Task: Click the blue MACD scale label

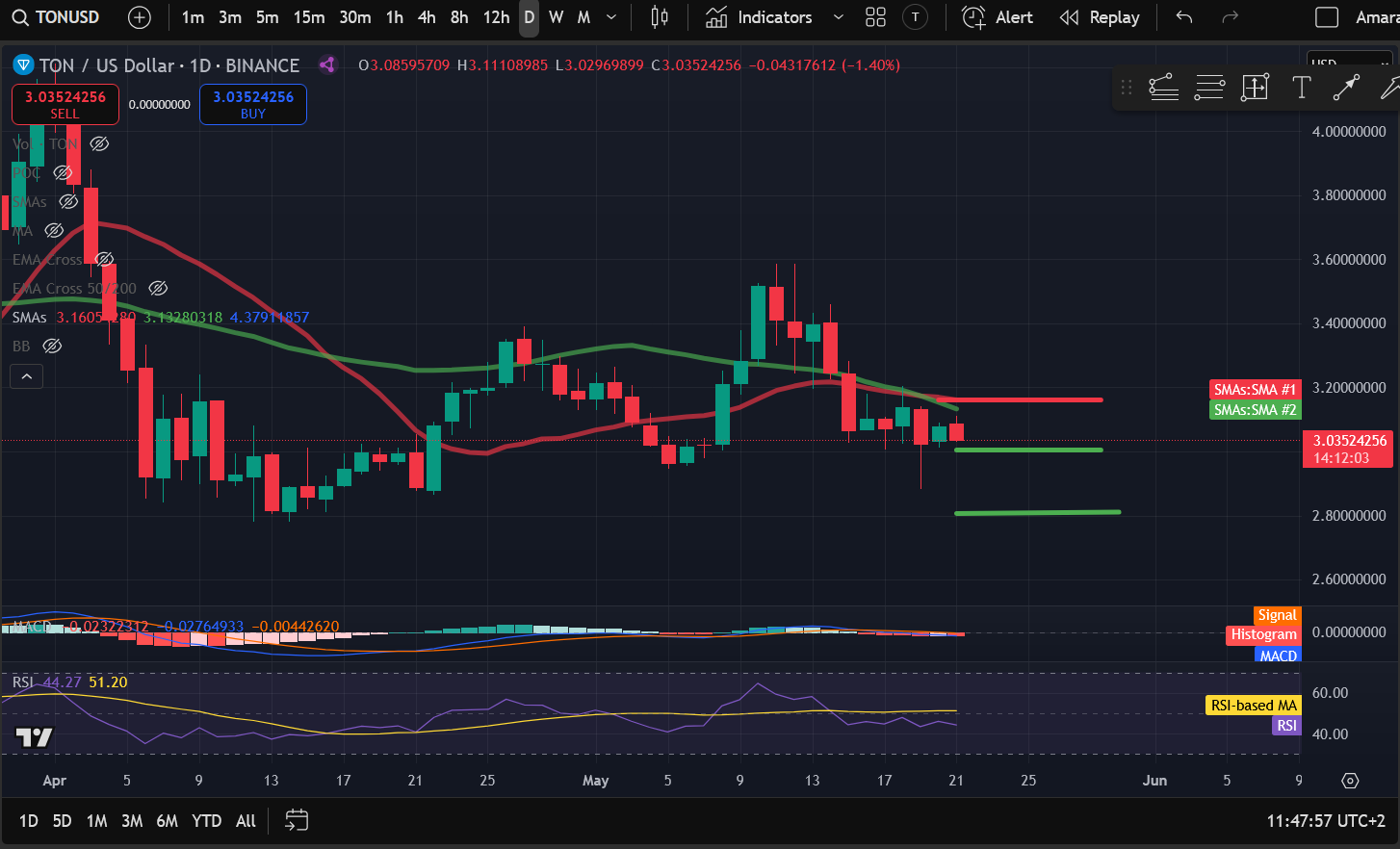Action: point(1278,656)
